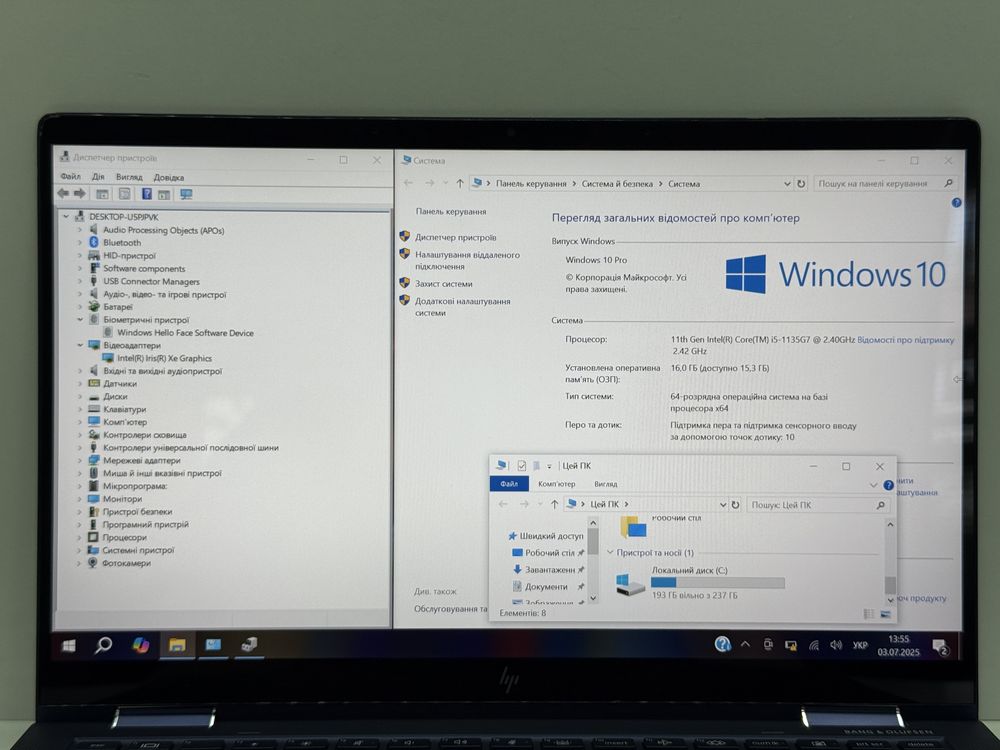Screen dimensions: 1000x750
Task: Expand the Фотокамери category
Action: point(80,562)
